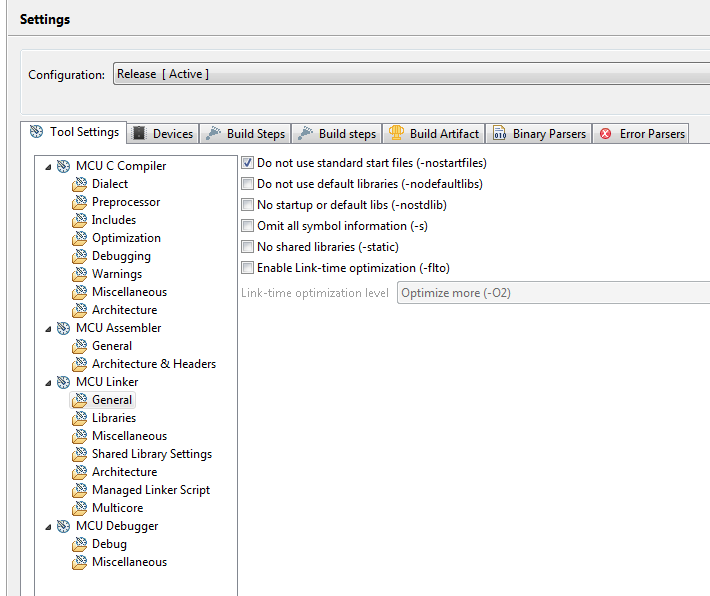Select Miscellaneous under MCU Linker
The width and height of the screenshot is (710, 596).
coord(130,436)
